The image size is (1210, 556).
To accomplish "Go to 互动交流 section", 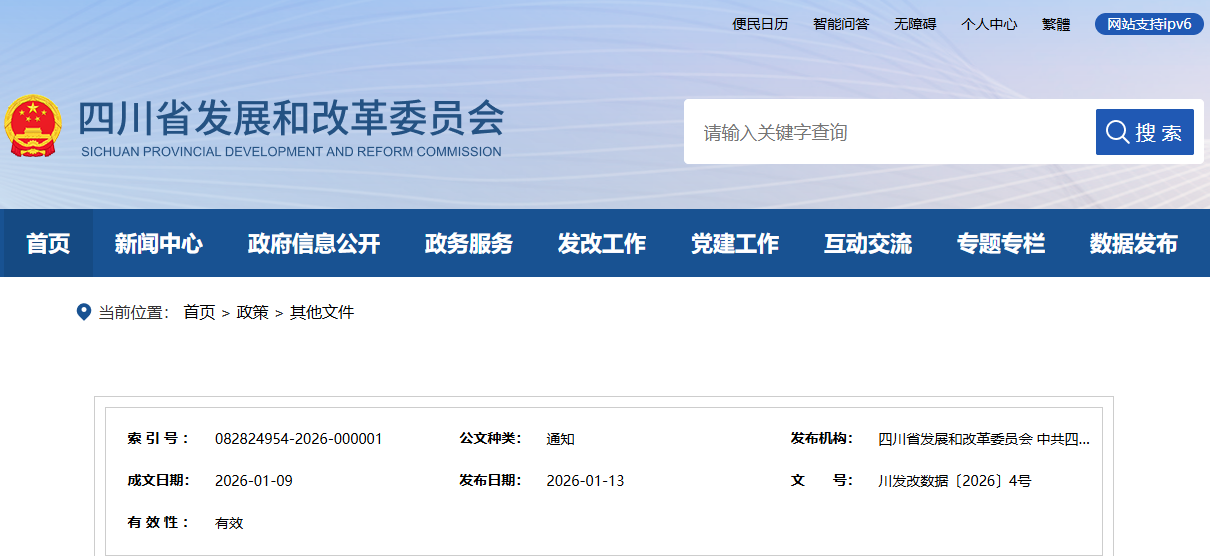I will coord(868,243).
